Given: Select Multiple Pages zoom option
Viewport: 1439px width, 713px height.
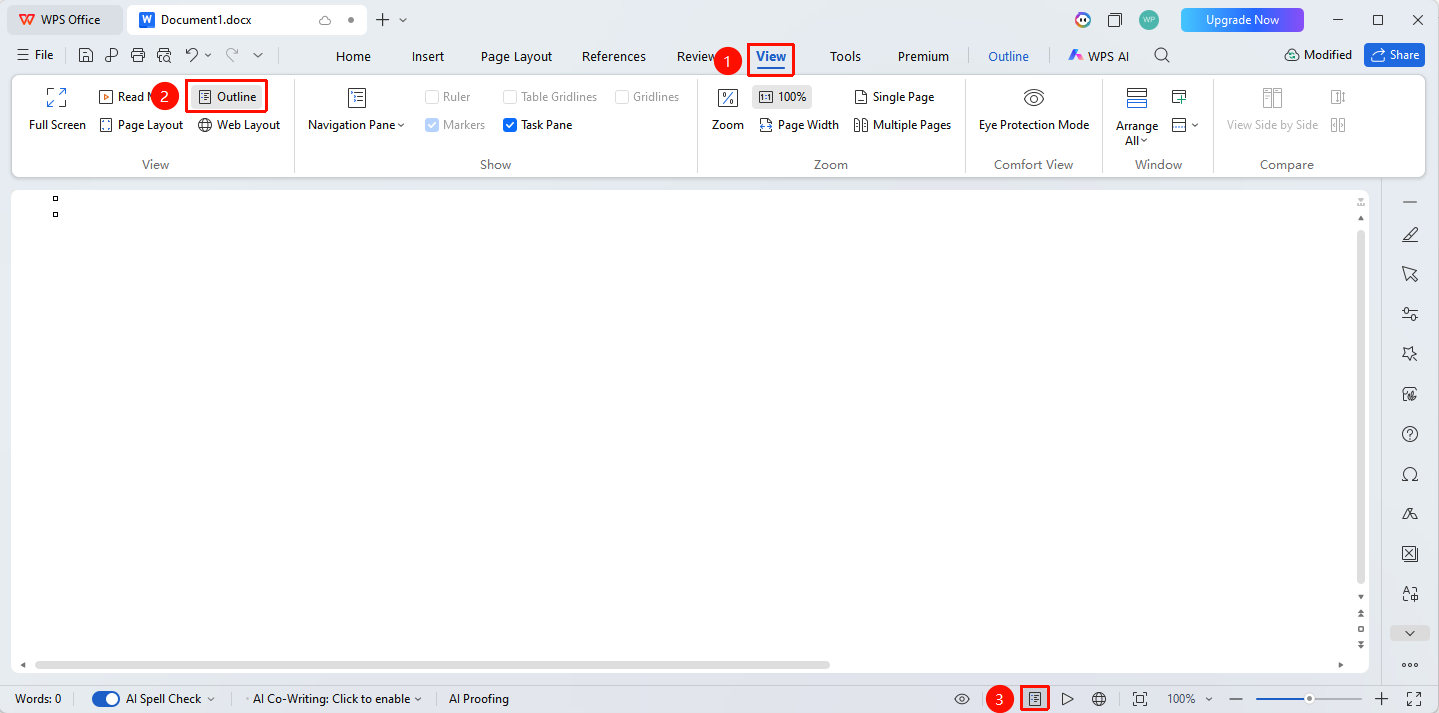Looking at the screenshot, I should pos(902,125).
